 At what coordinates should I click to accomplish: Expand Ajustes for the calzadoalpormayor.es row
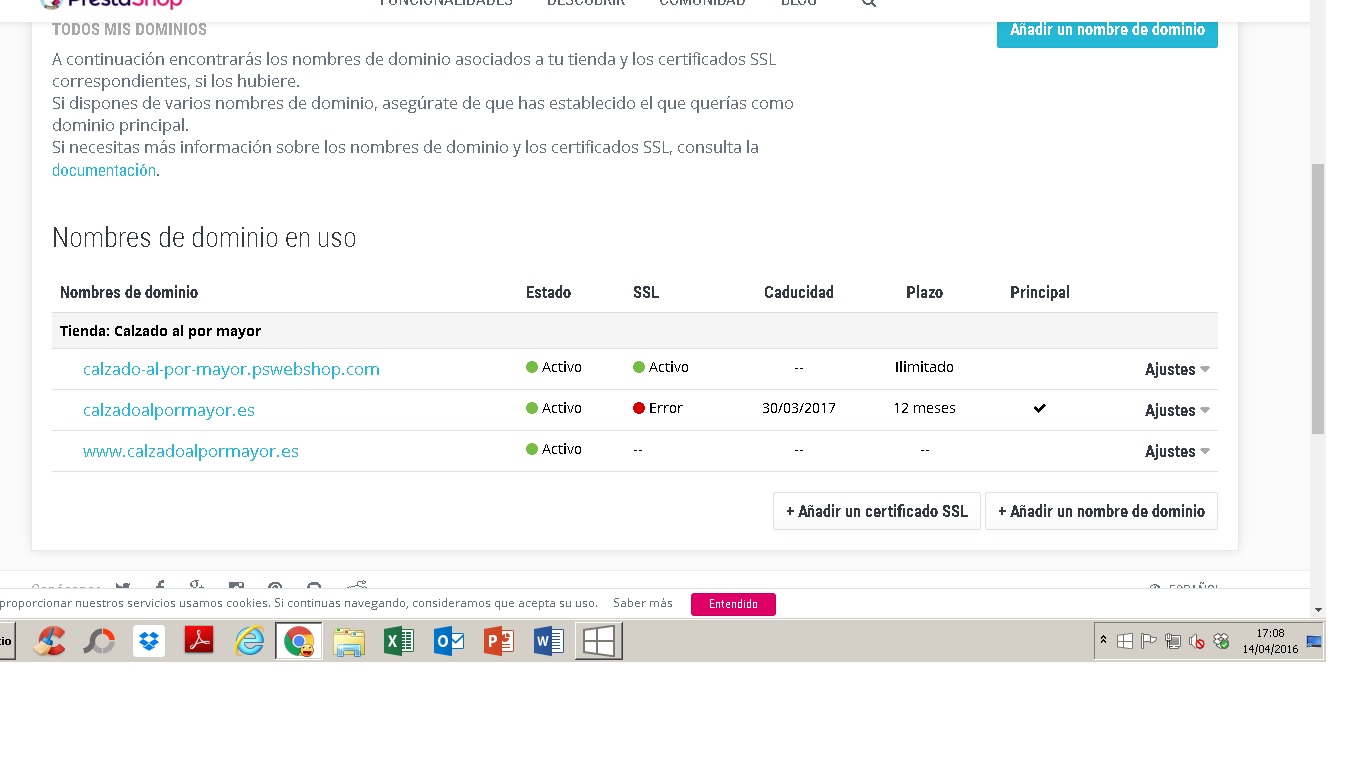1177,410
